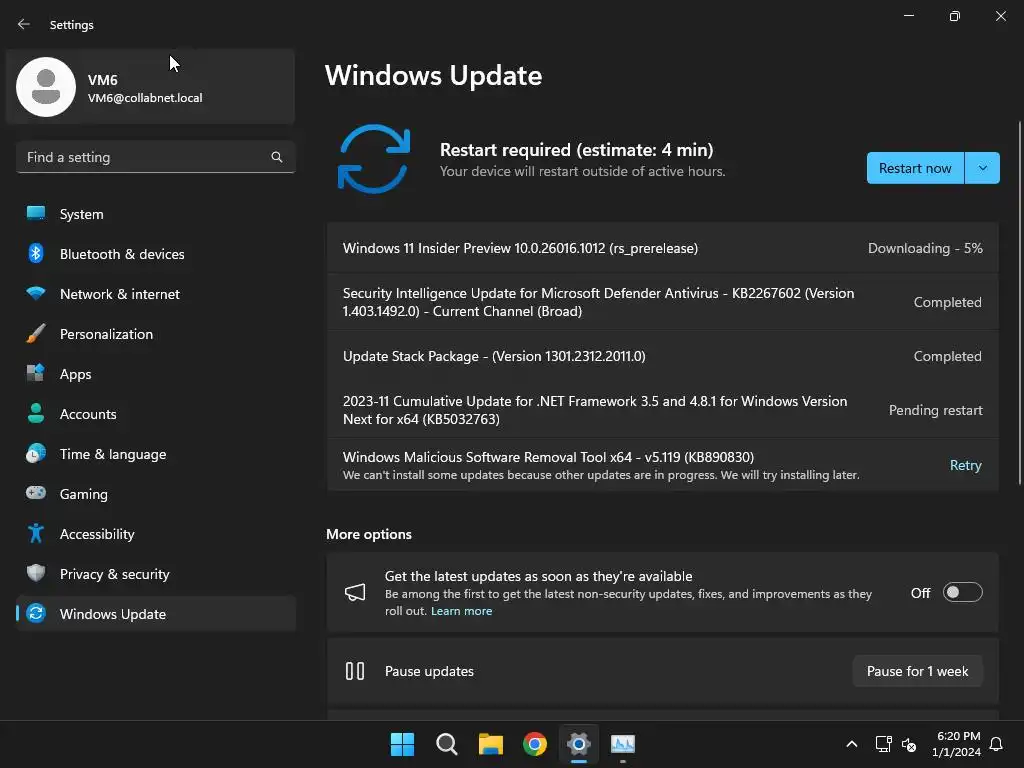Open File Explorer from taskbar
The image size is (1024, 768).
490,744
